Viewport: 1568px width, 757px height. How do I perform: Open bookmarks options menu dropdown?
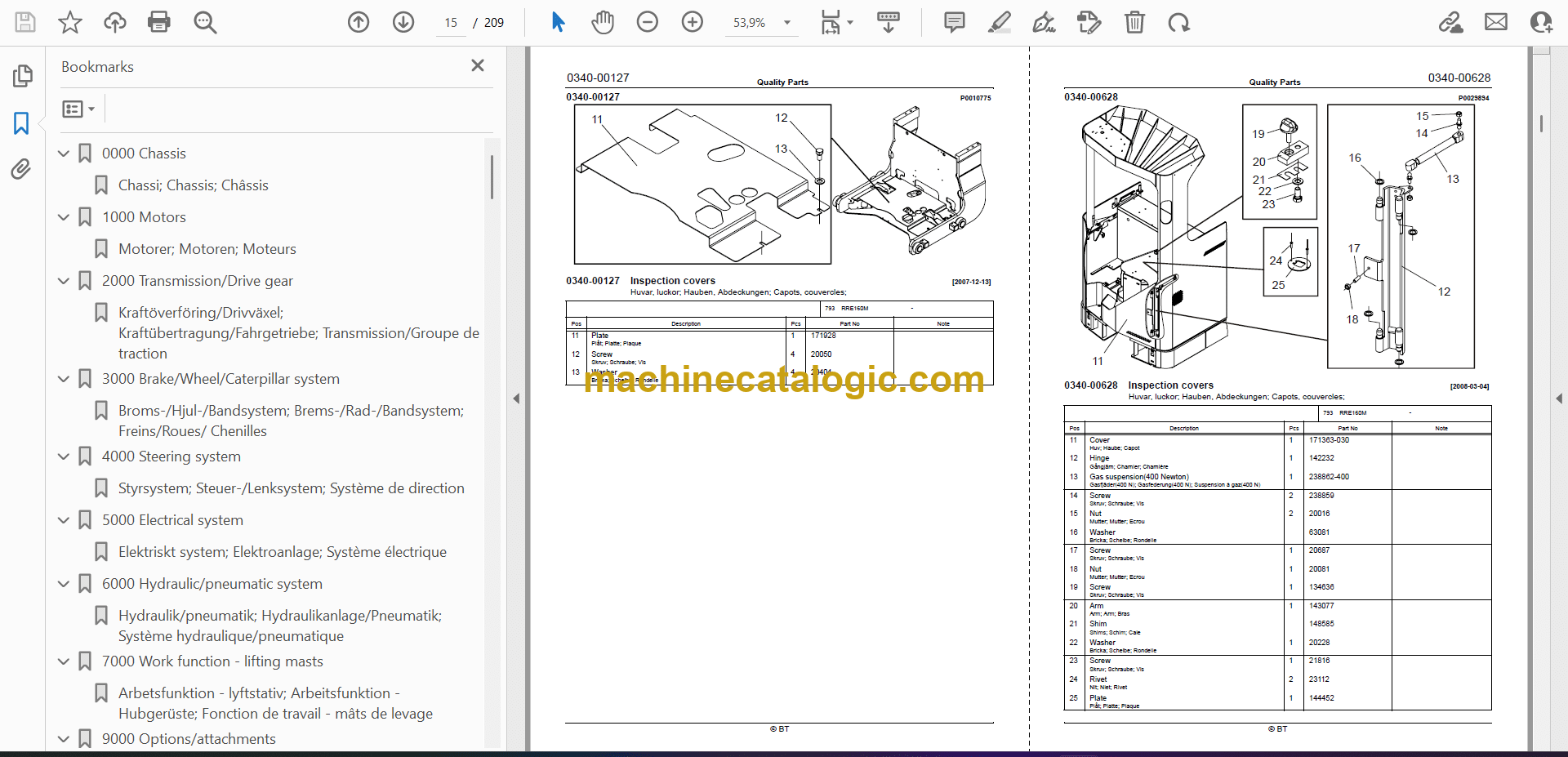click(x=78, y=109)
